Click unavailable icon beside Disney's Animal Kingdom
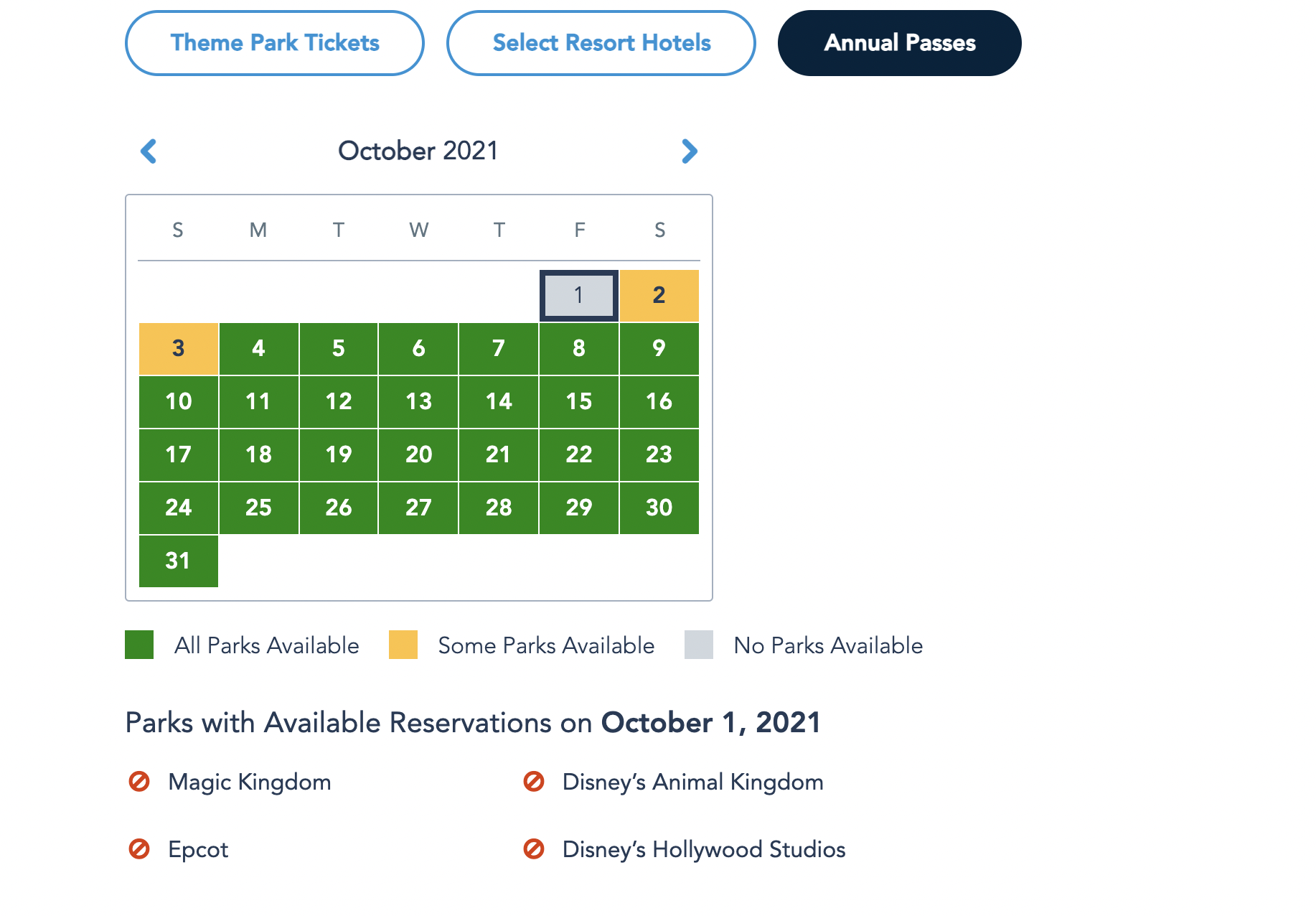Viewport: 1316px width, 916px height. click(x=534, y=781)
